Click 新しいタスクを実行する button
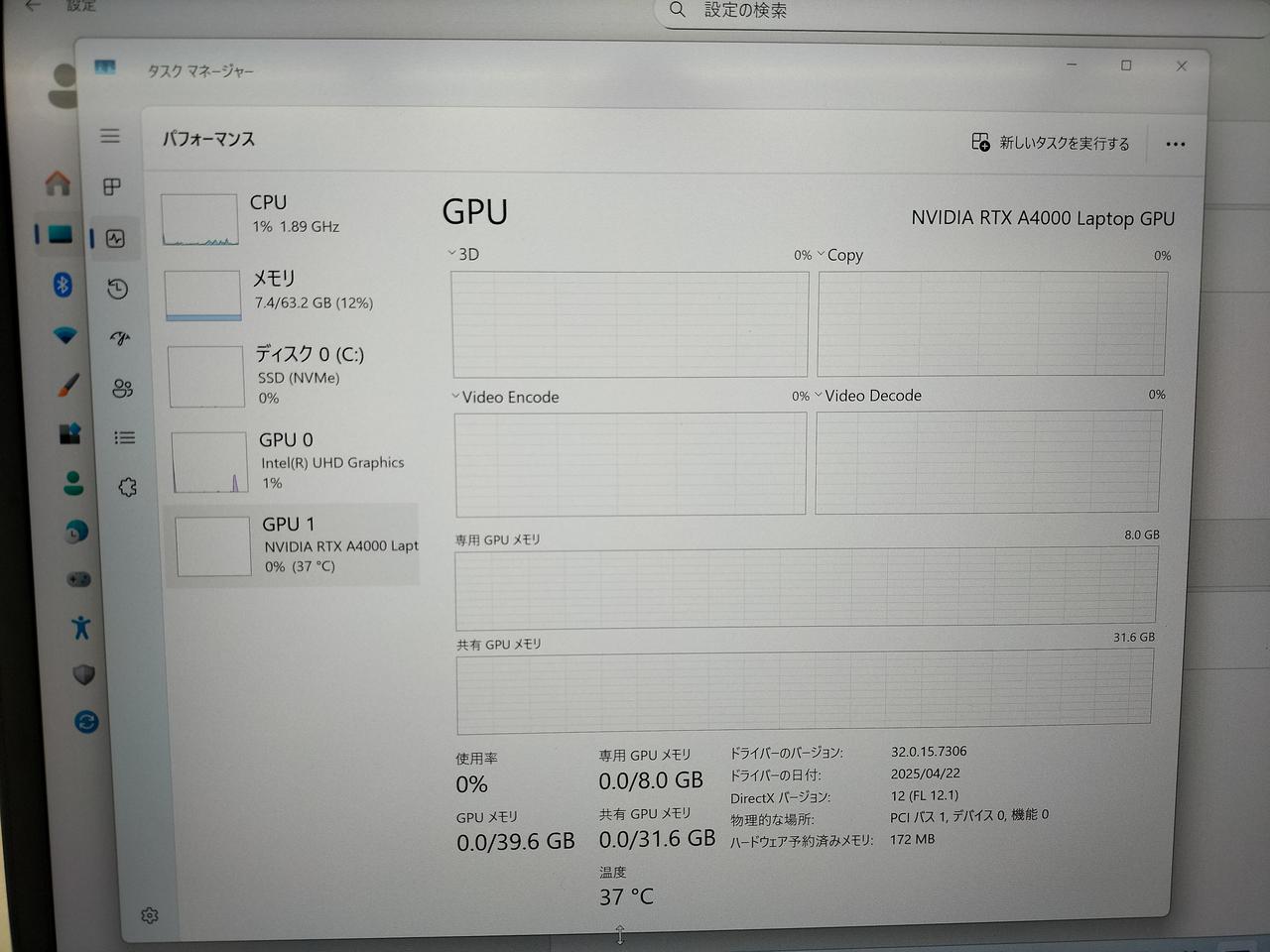The image size is (1270, 952). pyautogui.click(x=1051, y=143)
